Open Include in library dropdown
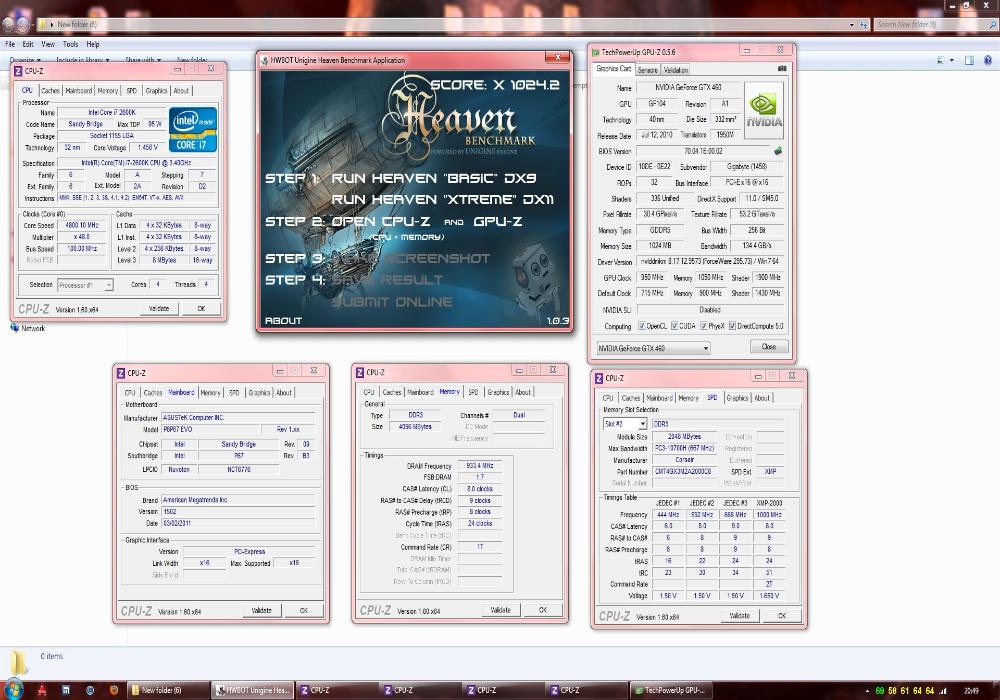The height and width of the screenshot is (700, 1000). tap(82, 60)
